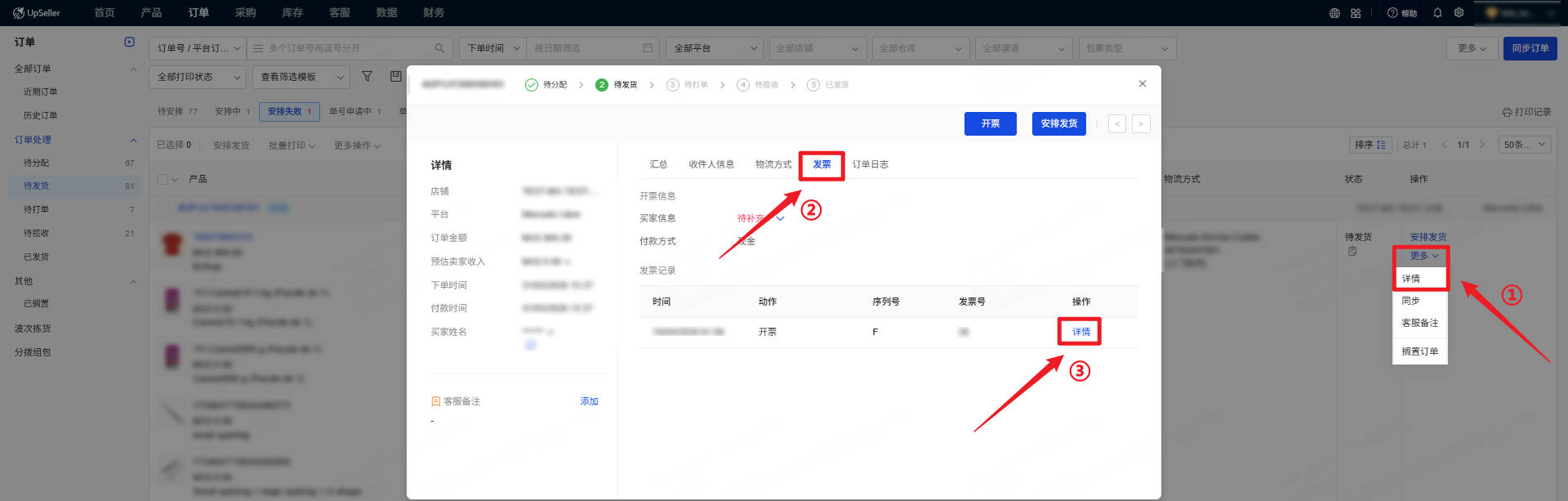Click the UpSeller logo

(x=37, y=13)
